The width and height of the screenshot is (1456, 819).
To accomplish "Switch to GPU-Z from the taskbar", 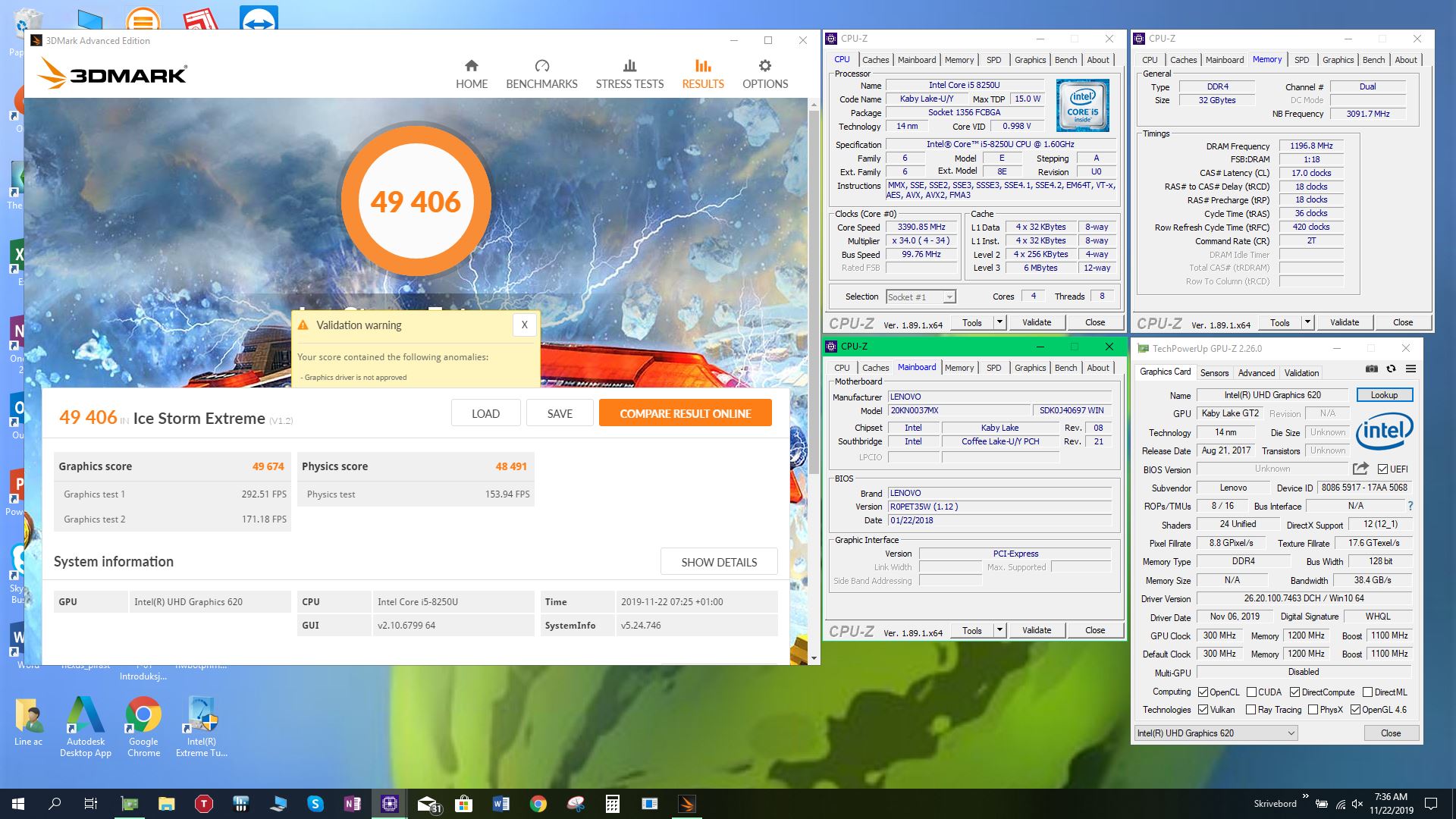I will click(x=130, y=804).
